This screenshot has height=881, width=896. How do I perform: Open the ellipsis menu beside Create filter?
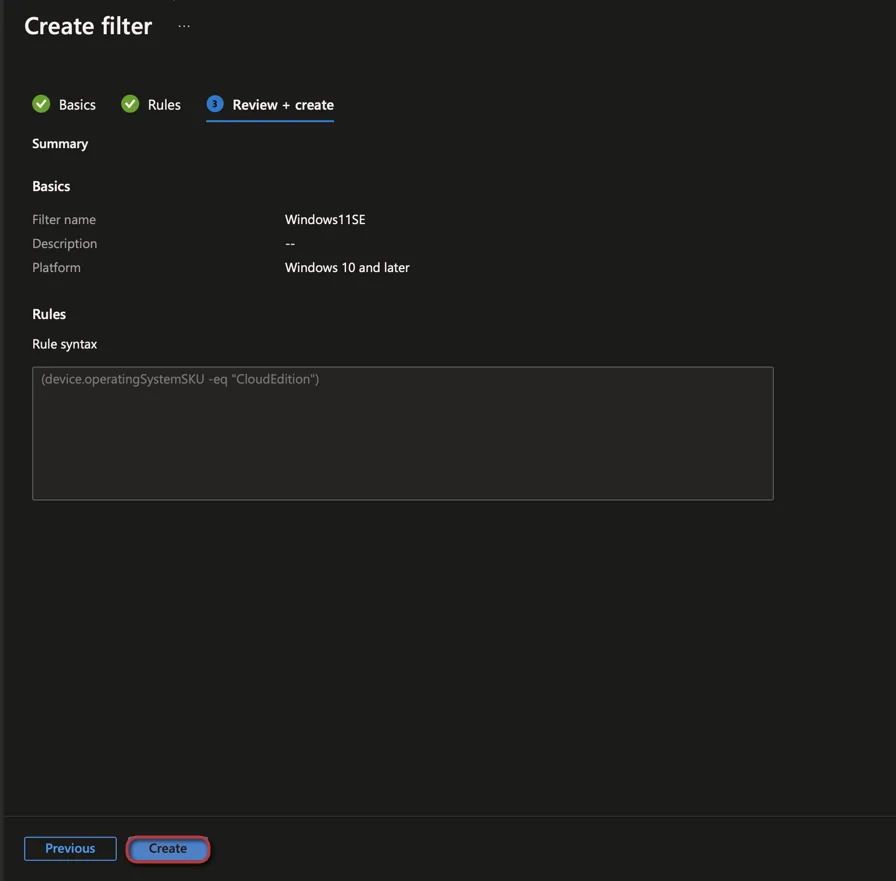pos(184,26)
